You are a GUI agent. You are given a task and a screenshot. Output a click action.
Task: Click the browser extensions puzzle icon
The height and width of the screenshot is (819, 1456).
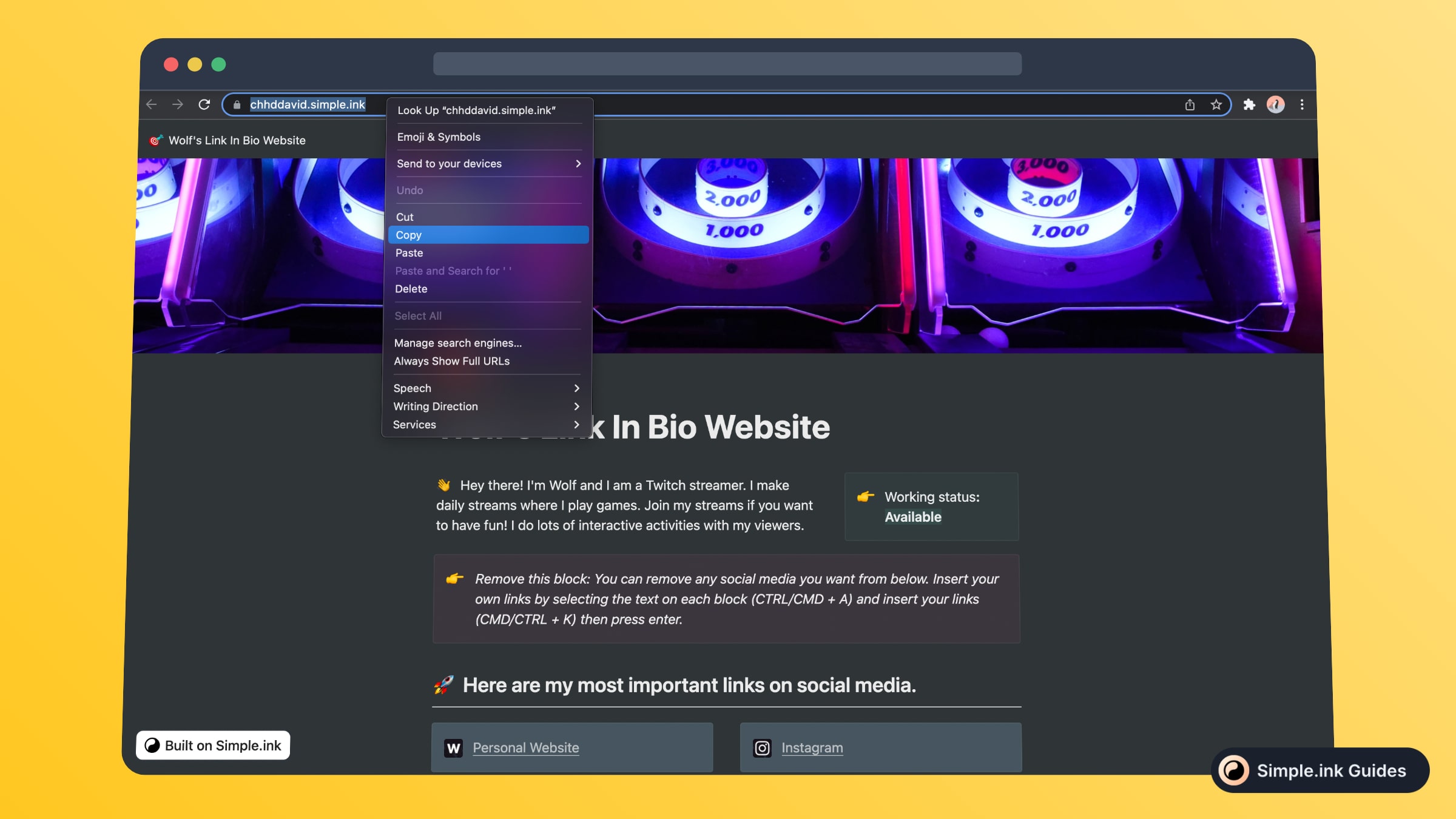click(x=1249, y=104)
